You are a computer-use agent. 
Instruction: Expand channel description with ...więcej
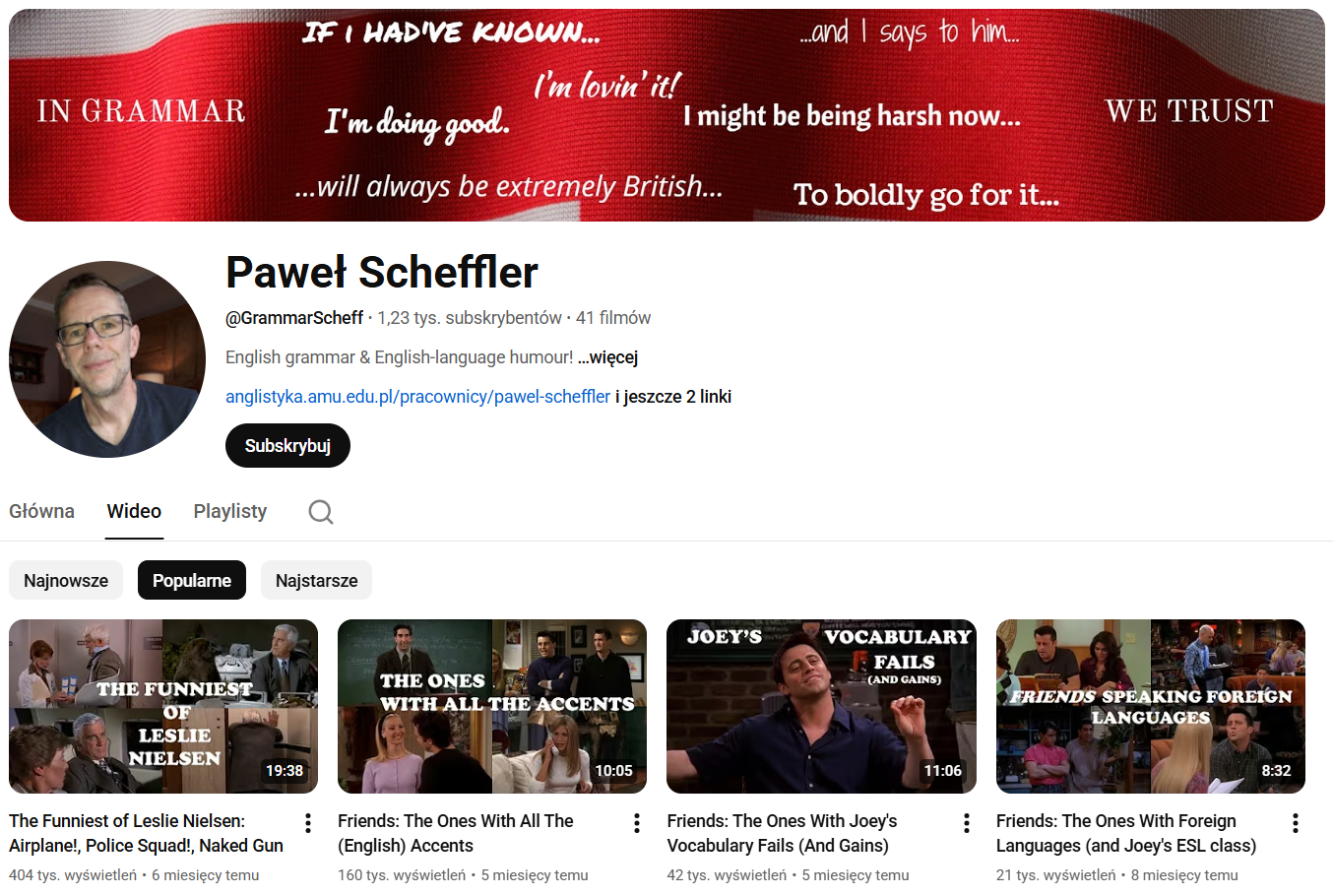tap(608, 357)
